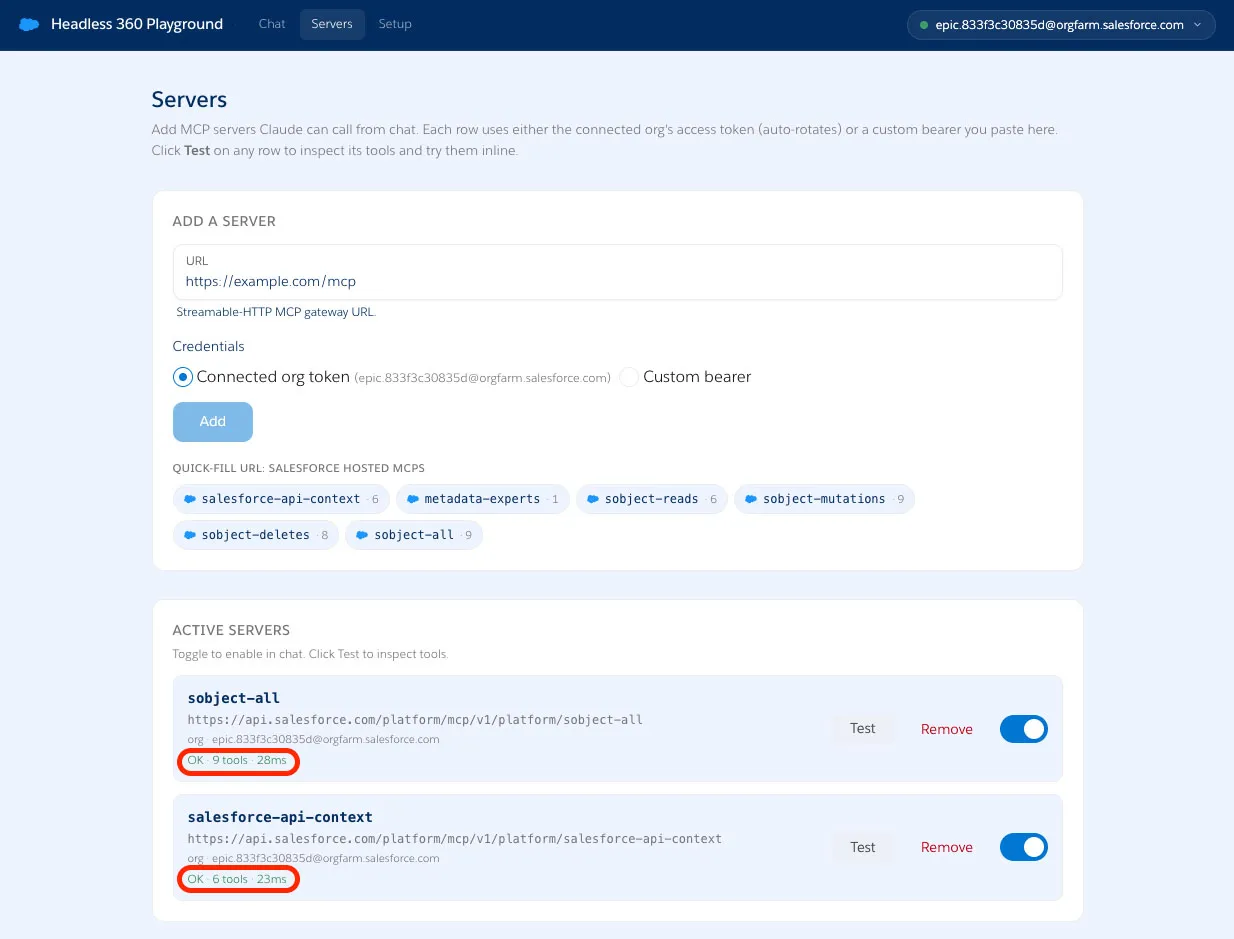
Task: Quick-fill the sobject-mutations chip
Action: (824, 499)
